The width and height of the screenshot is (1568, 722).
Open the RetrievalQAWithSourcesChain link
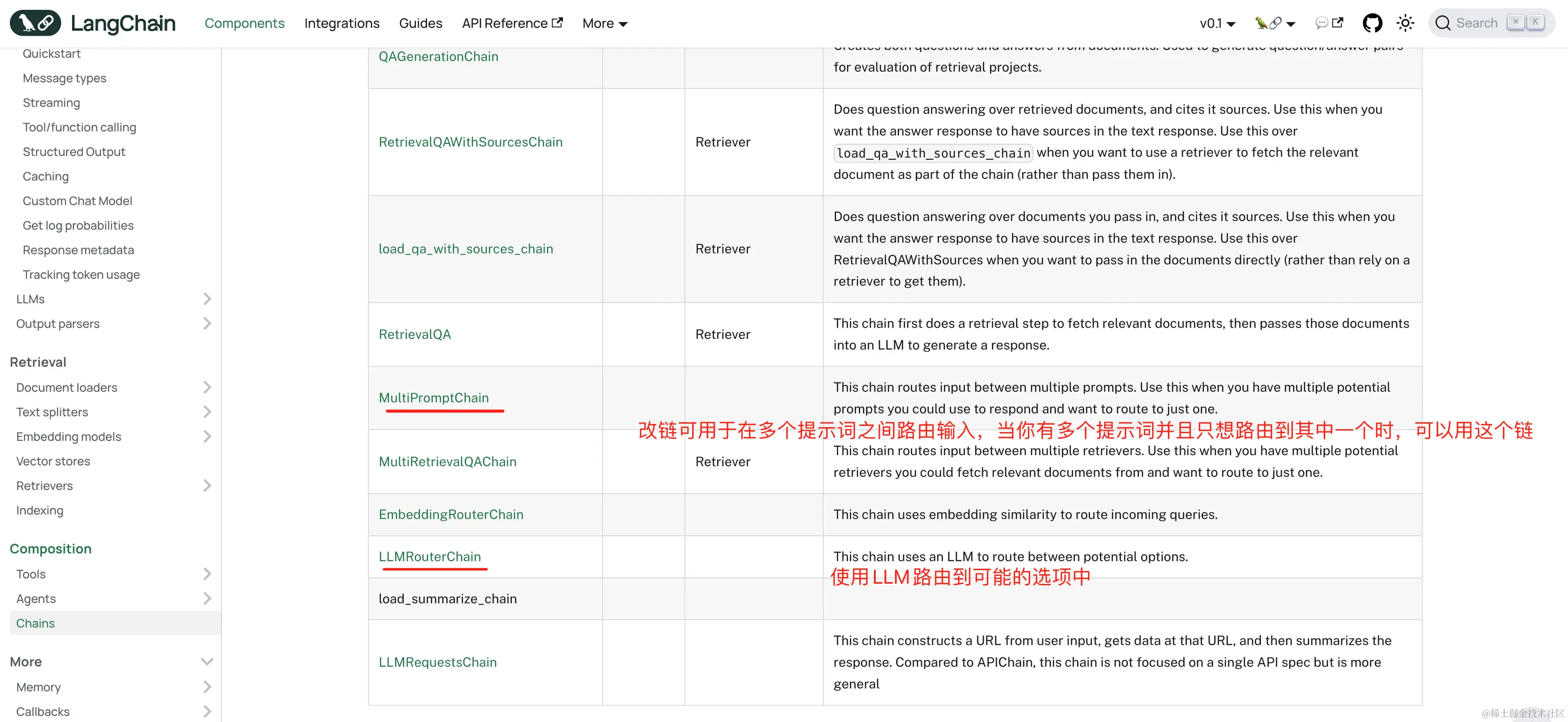[x=470, y=141]
